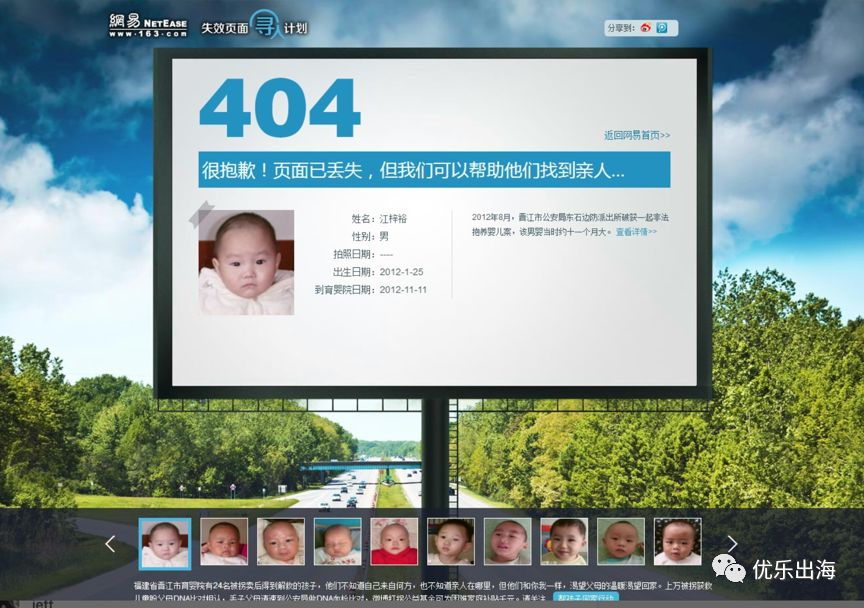Viewport: 864px width, 608px height.
Task: Select the second thumbnail in the photo strip
Action: point(224,542)
